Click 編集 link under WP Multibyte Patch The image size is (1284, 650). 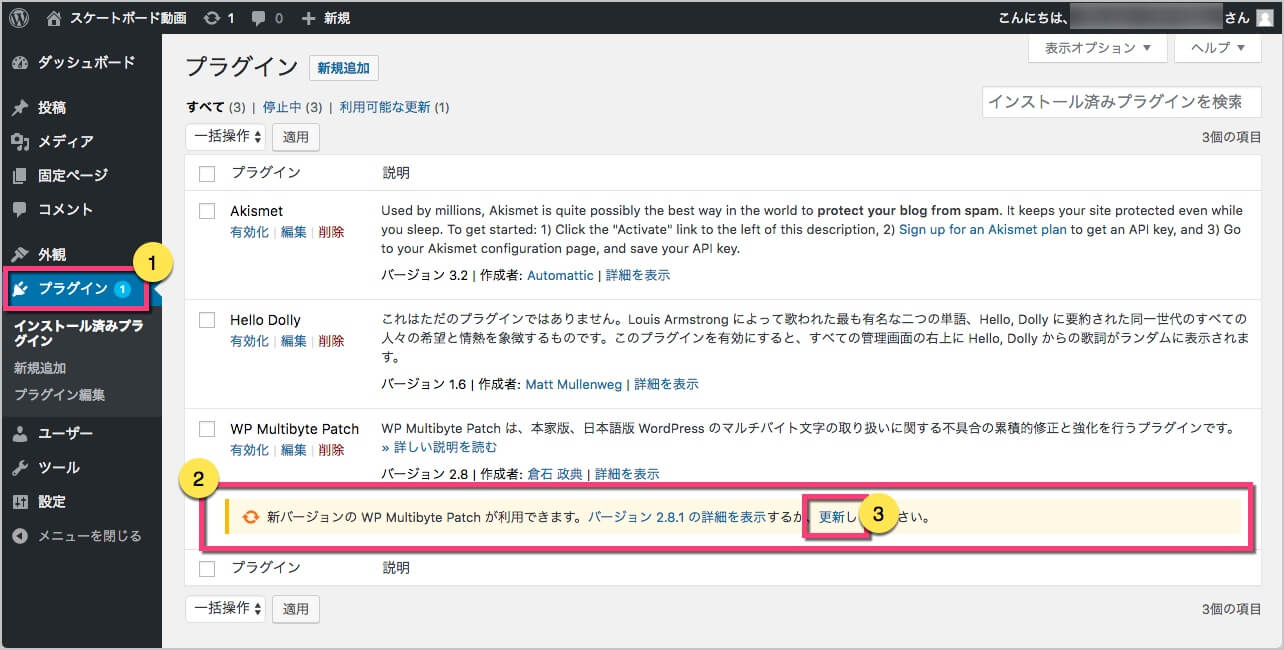point(294,450)
